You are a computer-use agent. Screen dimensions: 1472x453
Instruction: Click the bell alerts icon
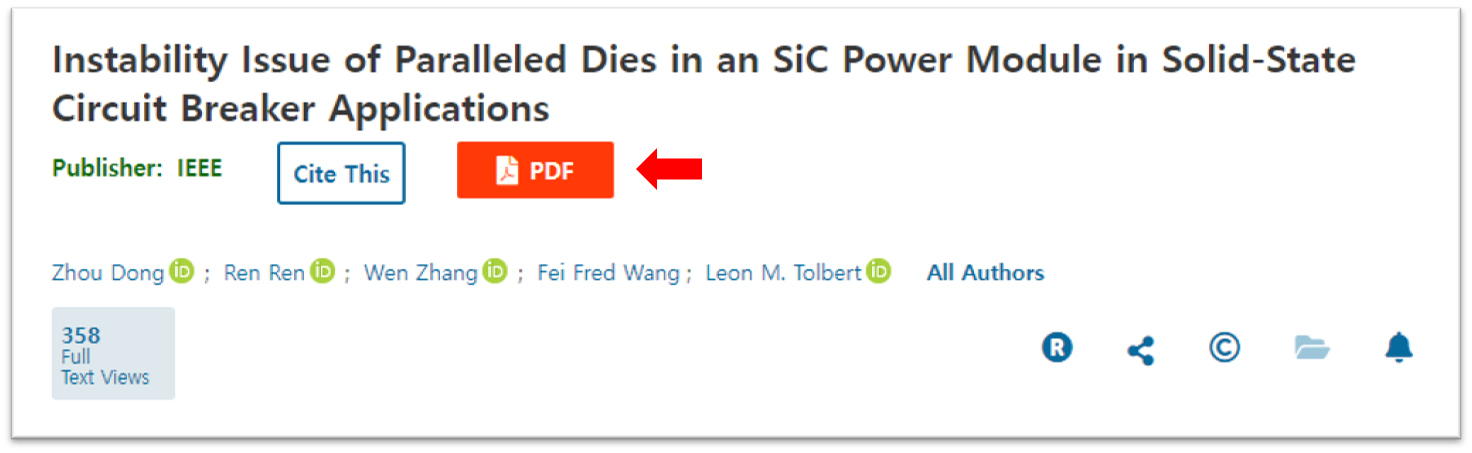1398,347
